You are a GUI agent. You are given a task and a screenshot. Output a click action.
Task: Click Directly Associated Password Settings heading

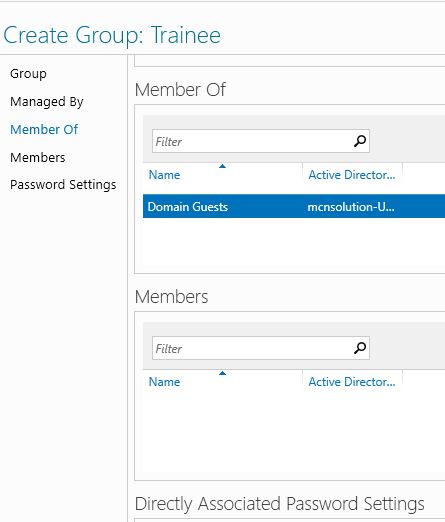coord(280,504)
